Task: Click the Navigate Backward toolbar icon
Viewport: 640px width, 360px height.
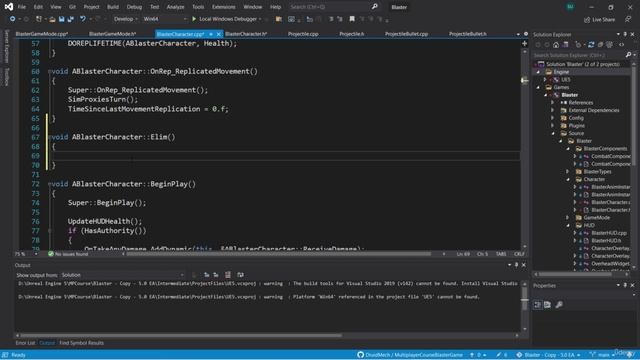Action: (x=13, y=19)
